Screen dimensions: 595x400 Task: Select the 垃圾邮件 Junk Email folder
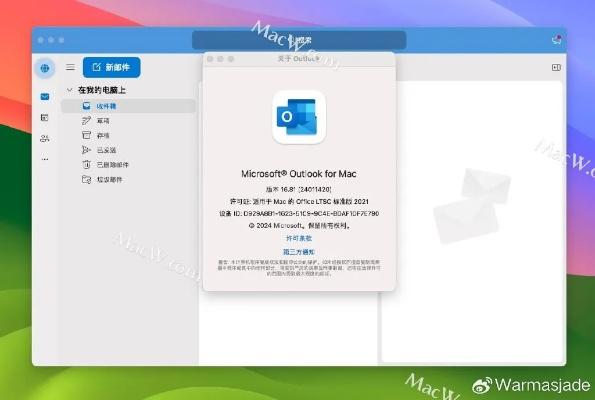(x=128, y=180)
